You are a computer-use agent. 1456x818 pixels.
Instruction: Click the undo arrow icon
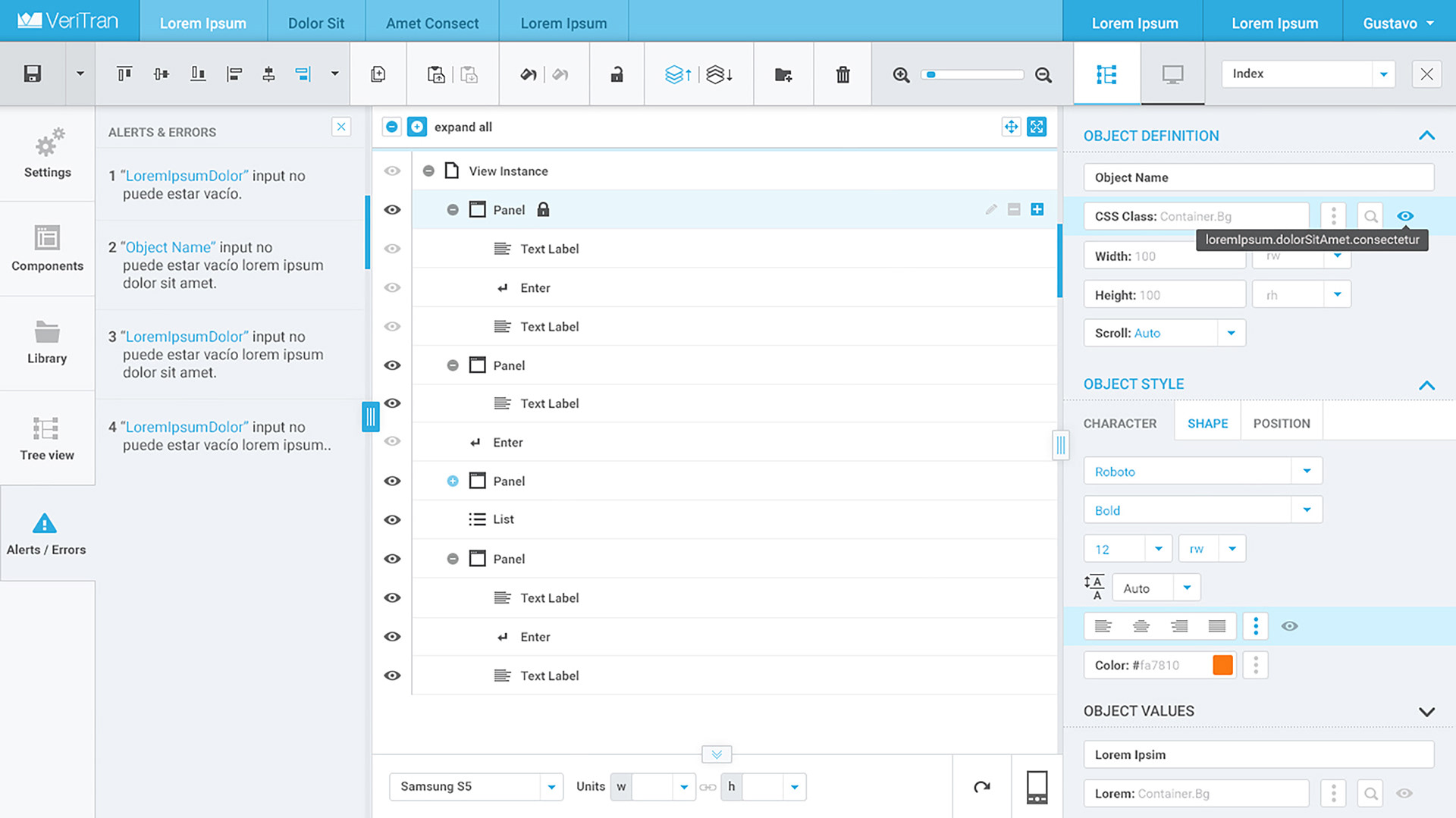pyautogui.click(x=528, y=74)
